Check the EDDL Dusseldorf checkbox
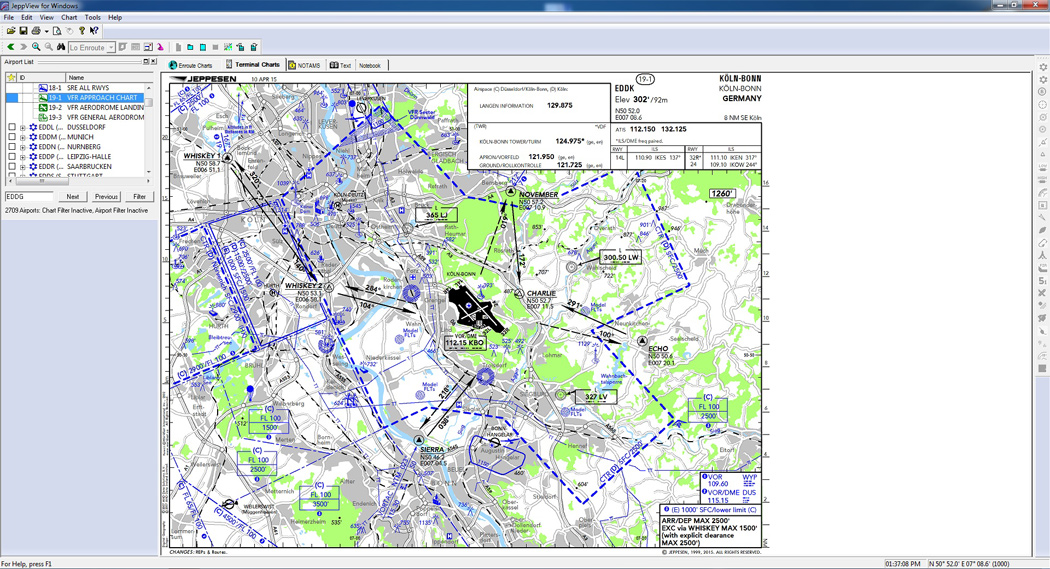Screen dimensions: 1050x569 point(12,127)
